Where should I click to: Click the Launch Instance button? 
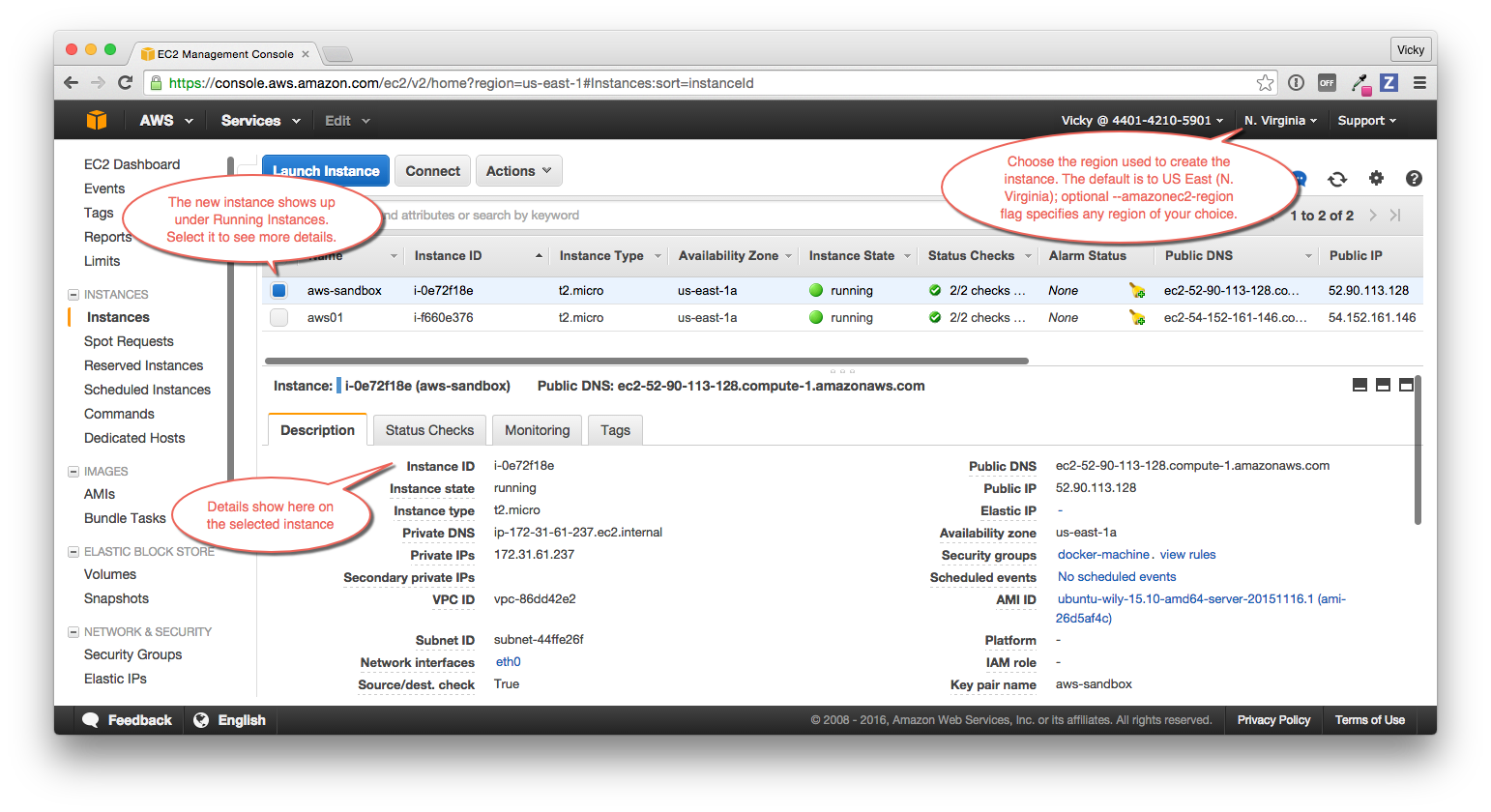326,170
